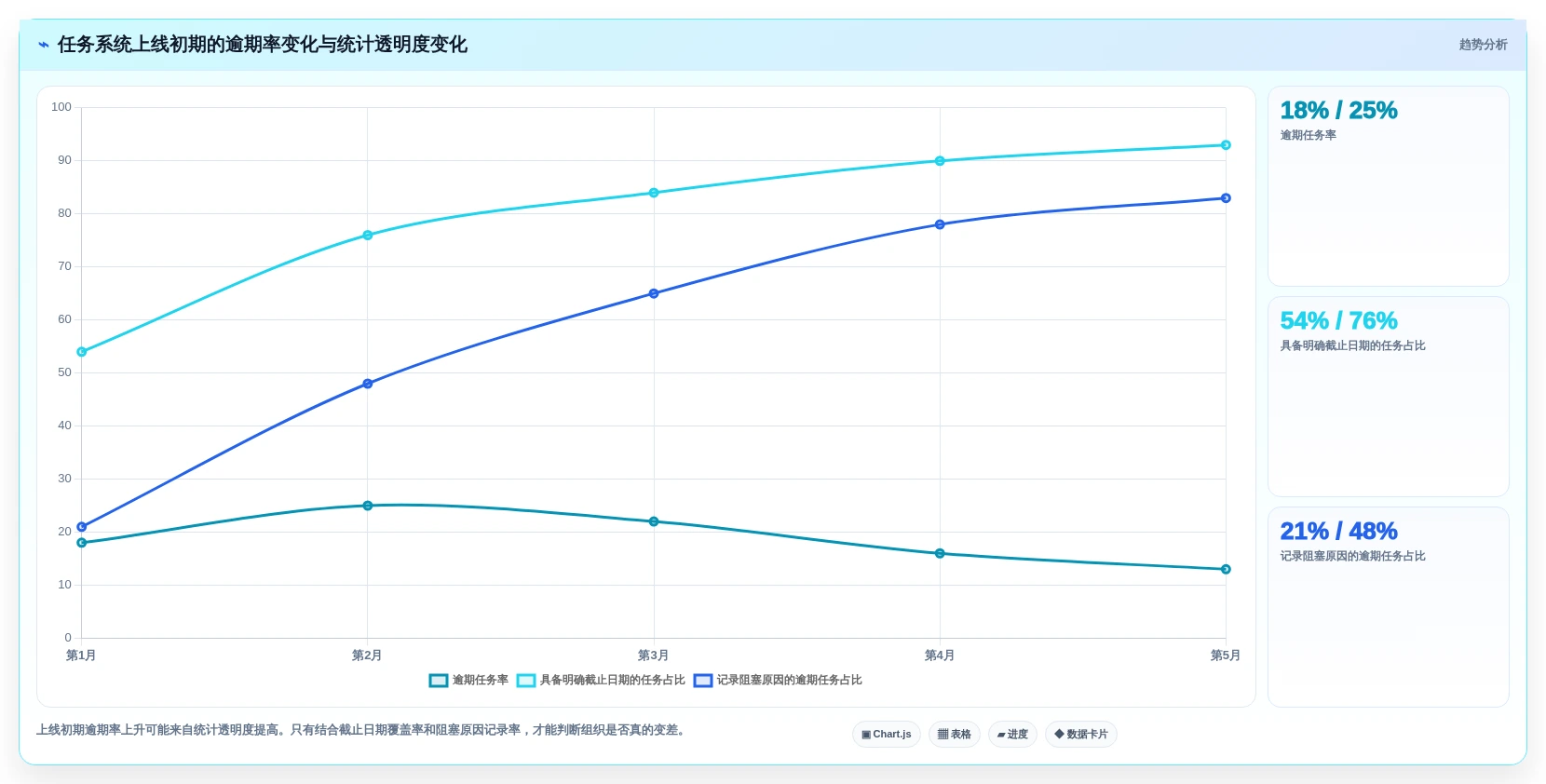Click the 50 y-axis label
Viewport: 1546px width, 784px height.
[64, 372]
